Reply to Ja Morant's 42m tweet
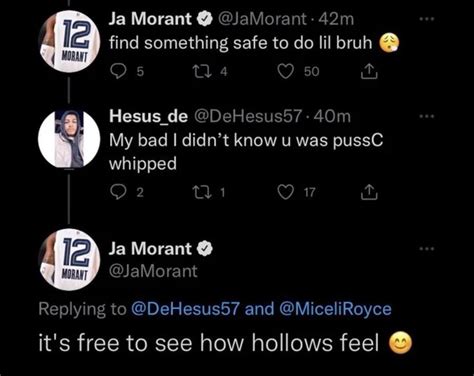474x376 pixels. (118, 71)
